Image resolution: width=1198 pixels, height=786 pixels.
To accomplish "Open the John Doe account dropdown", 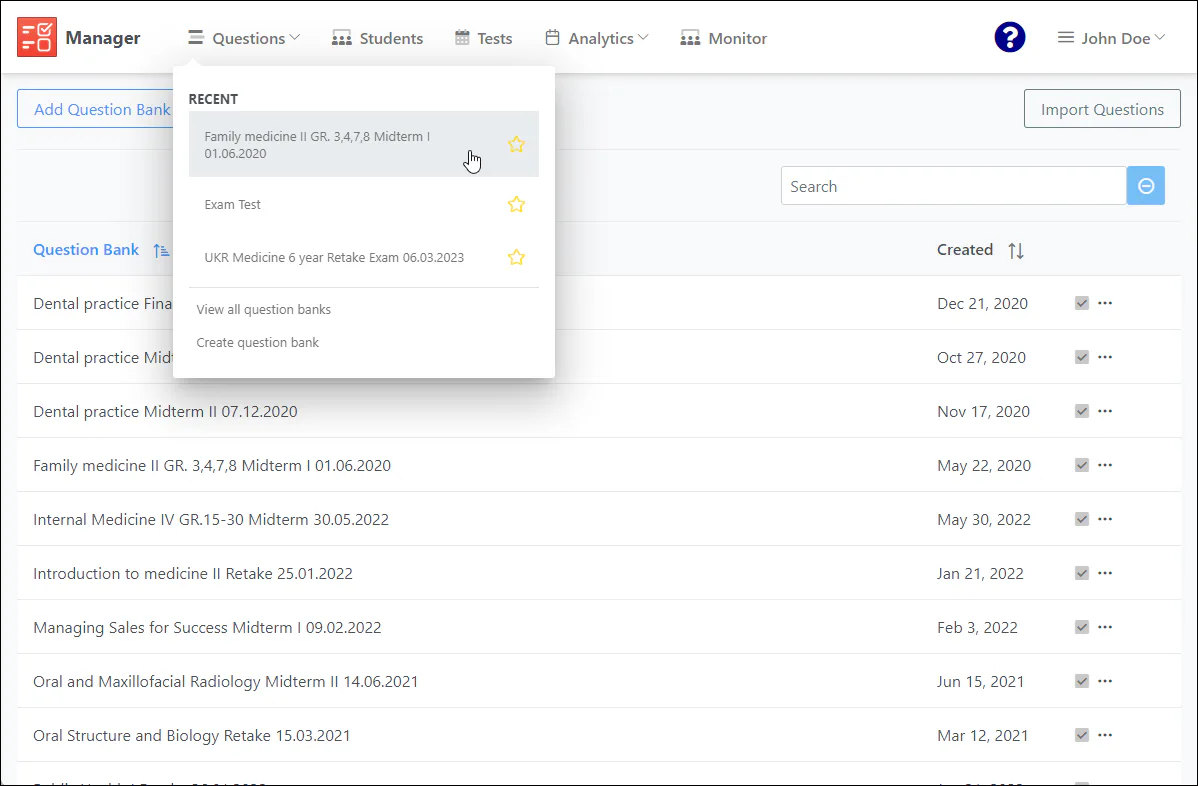I will click(x=1110, y=37).
